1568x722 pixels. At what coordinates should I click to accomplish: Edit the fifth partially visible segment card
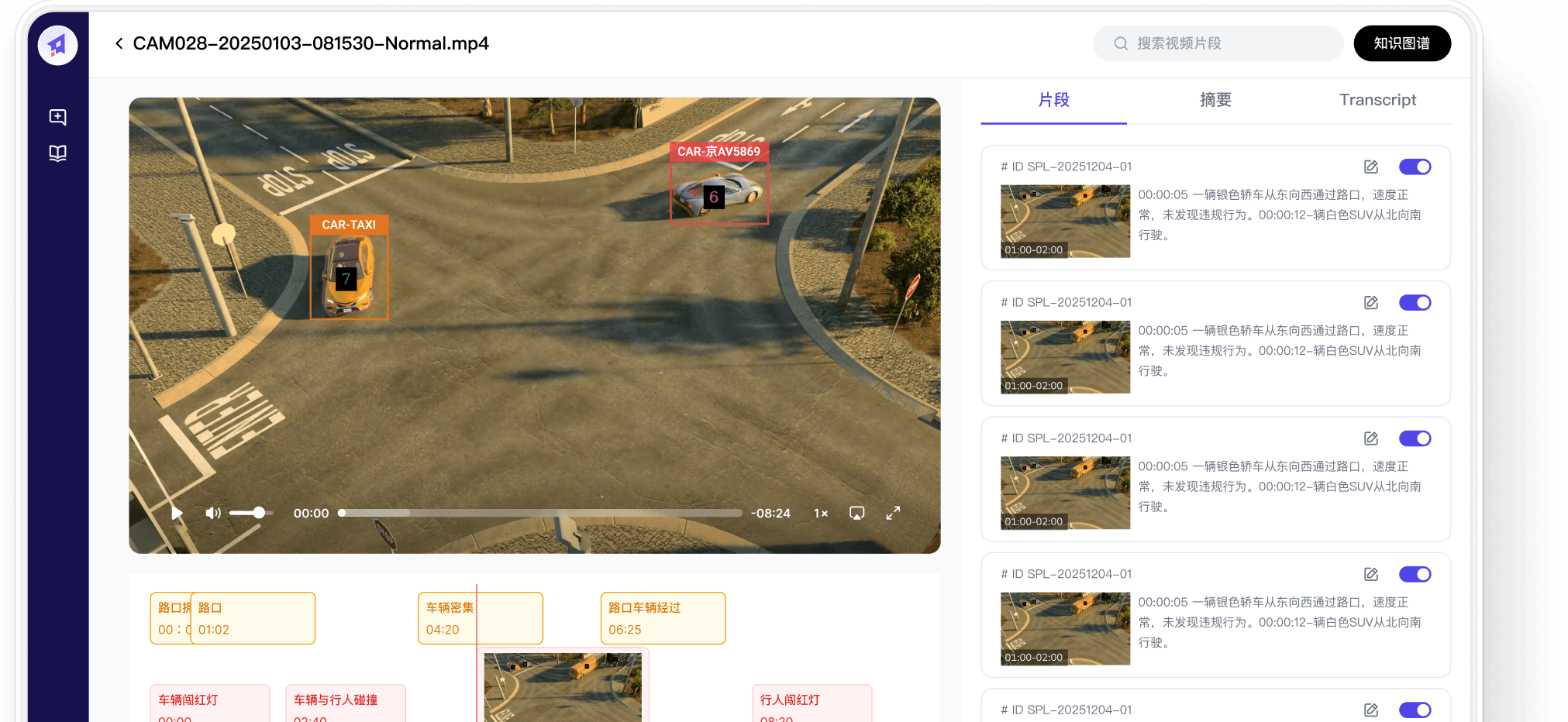[1371, 710]
